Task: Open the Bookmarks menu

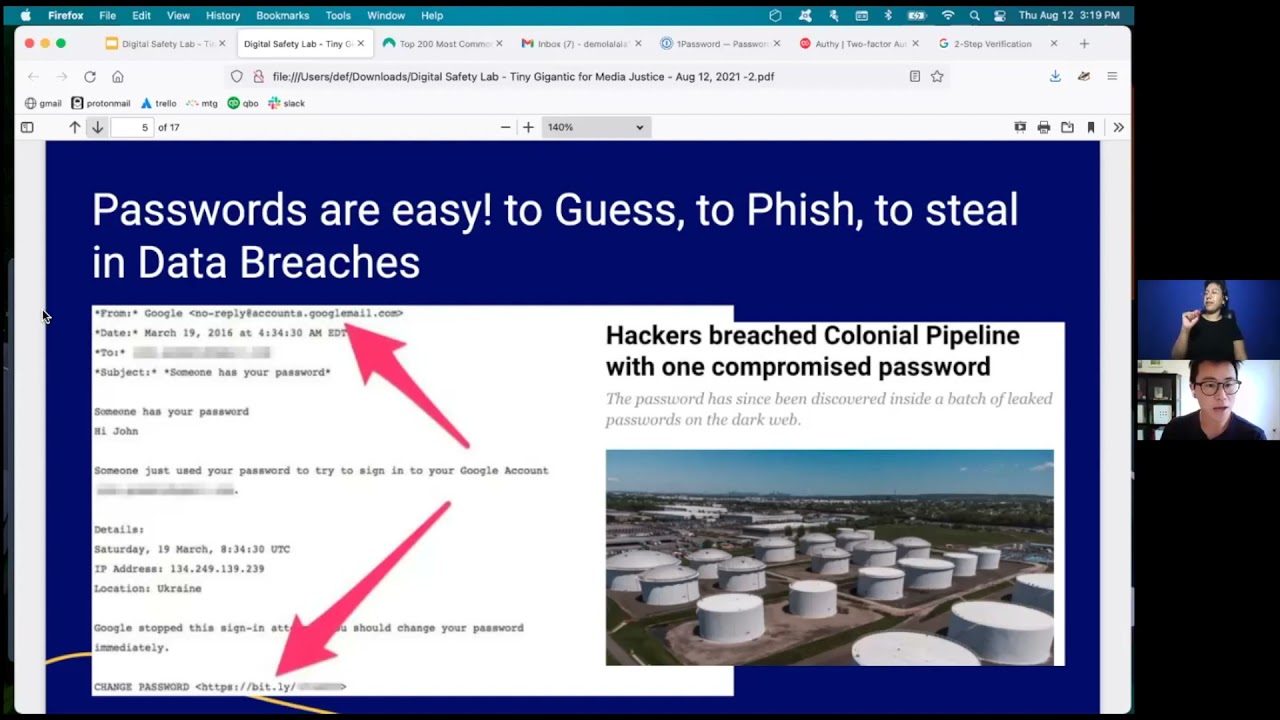Action: (282, 15)
